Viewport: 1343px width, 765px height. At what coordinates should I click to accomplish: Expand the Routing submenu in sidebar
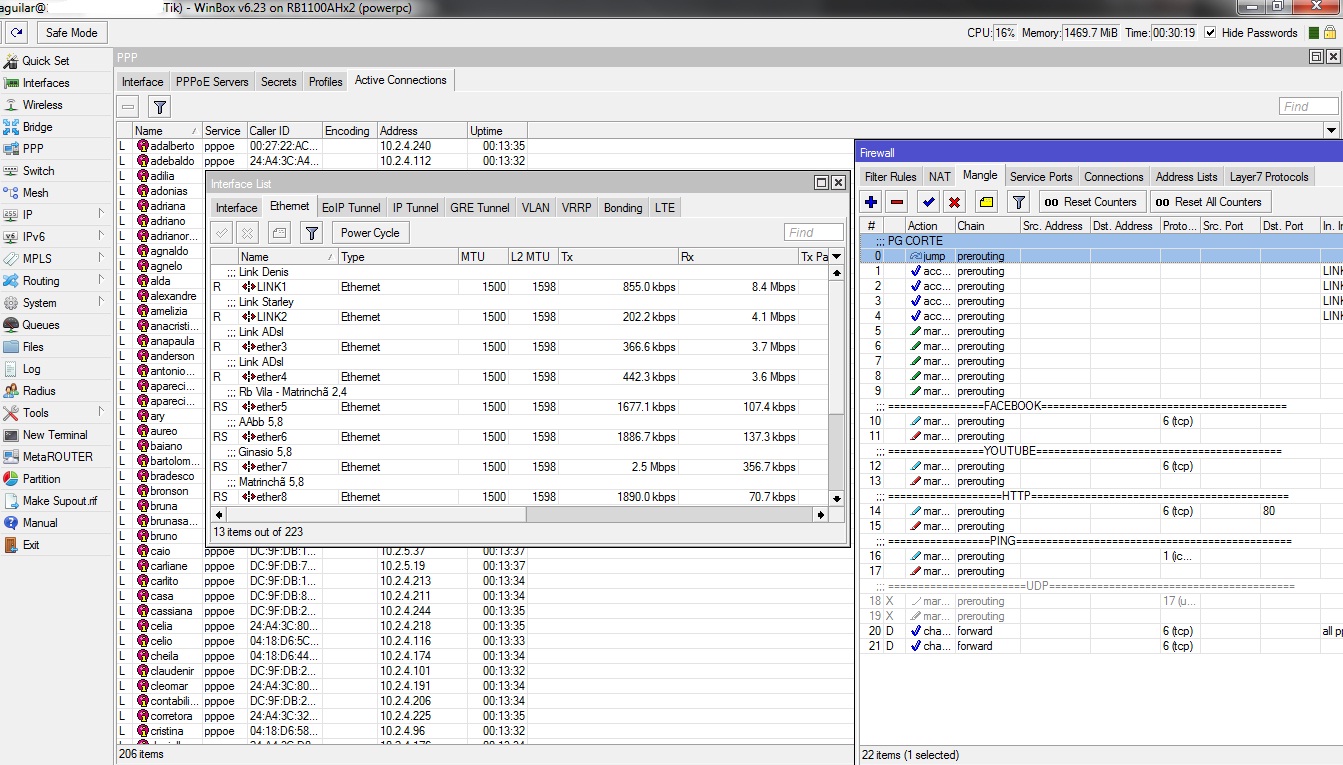(41, 281)
